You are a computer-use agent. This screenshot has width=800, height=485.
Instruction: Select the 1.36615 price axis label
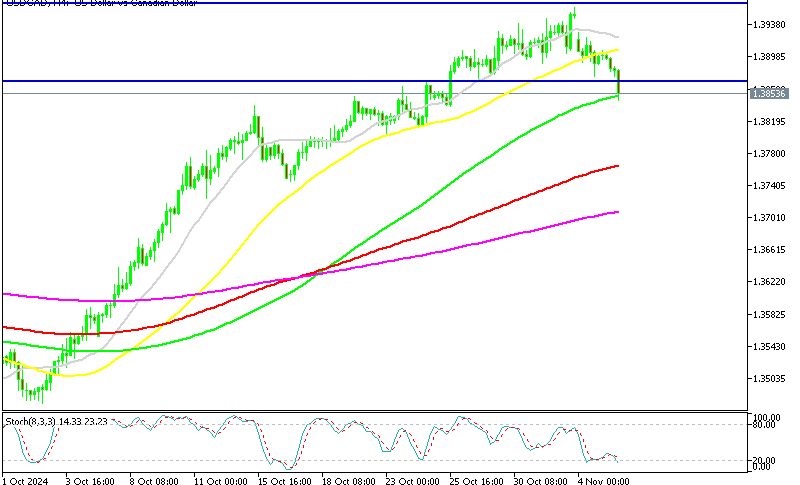(x=768, y=250)
